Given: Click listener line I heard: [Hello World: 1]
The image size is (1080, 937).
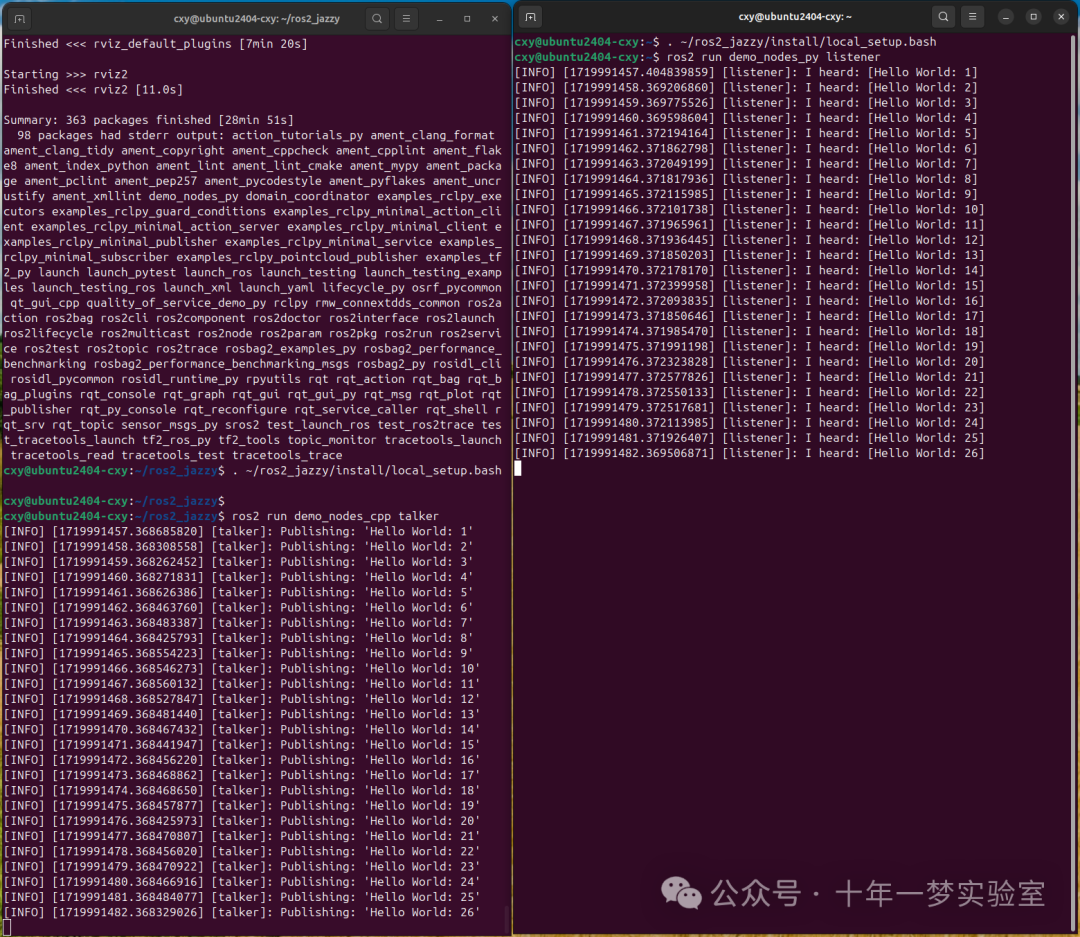Looking at the screenshot, I should [x=746, y=72].
